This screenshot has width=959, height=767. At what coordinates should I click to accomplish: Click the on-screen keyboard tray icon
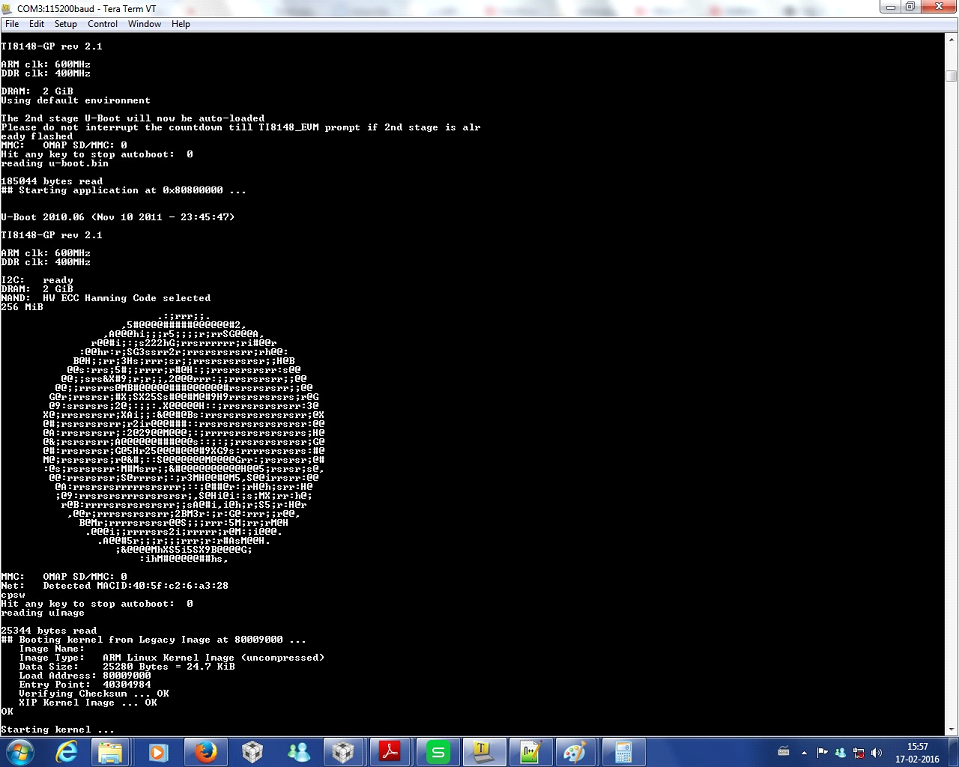pyautogui.click(x=783, y=752)
